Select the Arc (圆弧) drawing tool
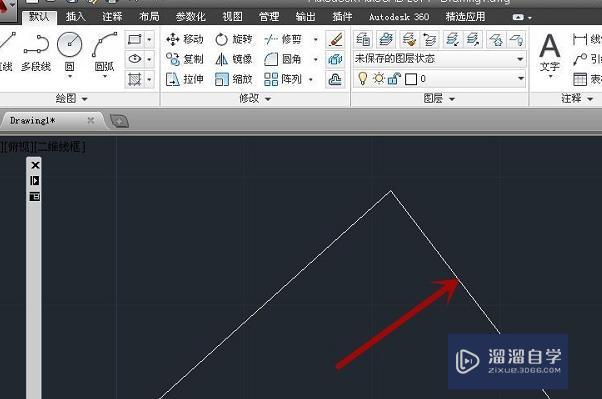 coord(104,51)
